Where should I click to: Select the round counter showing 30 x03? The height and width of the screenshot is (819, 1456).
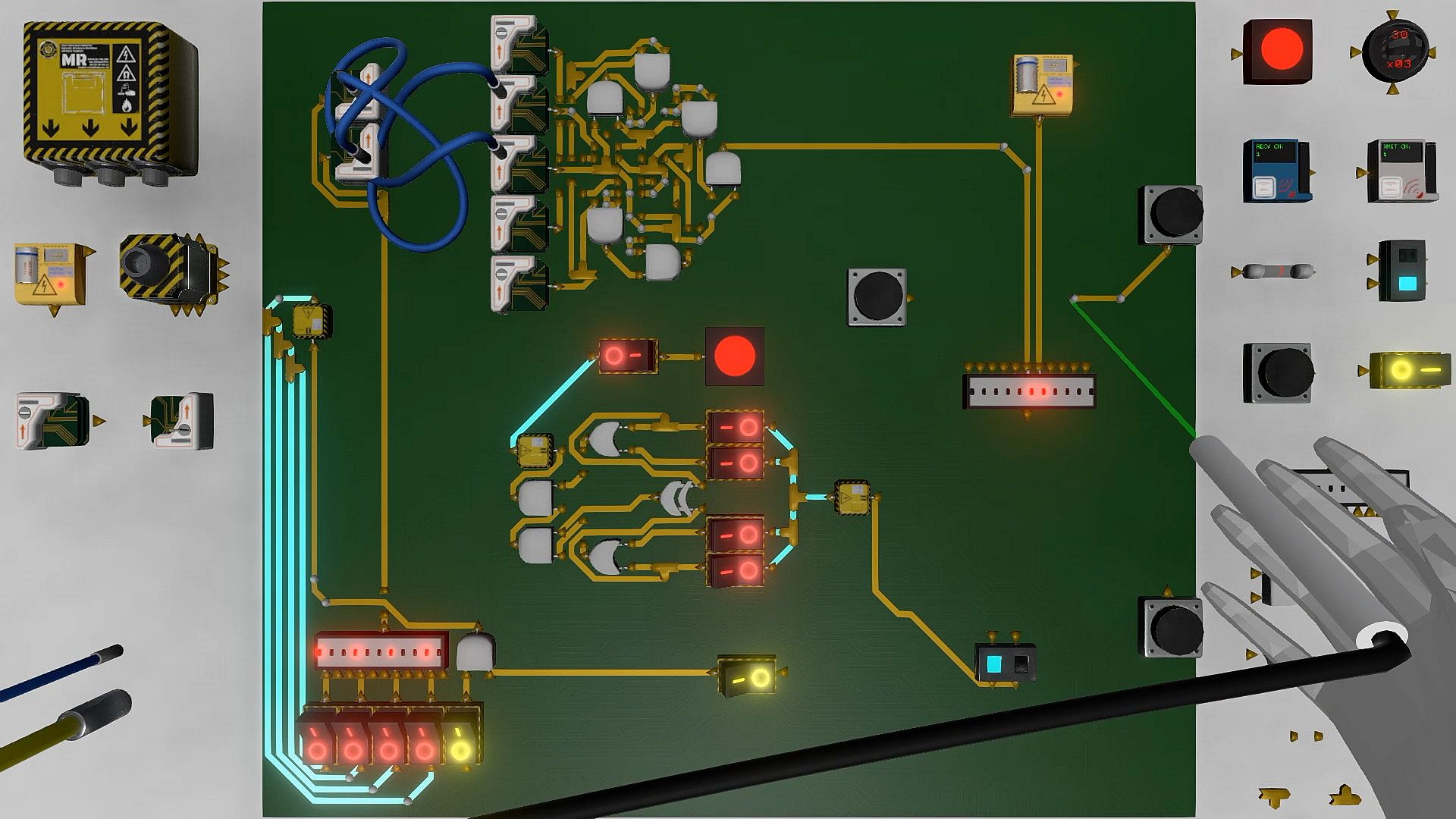[x=1396, y=52]
